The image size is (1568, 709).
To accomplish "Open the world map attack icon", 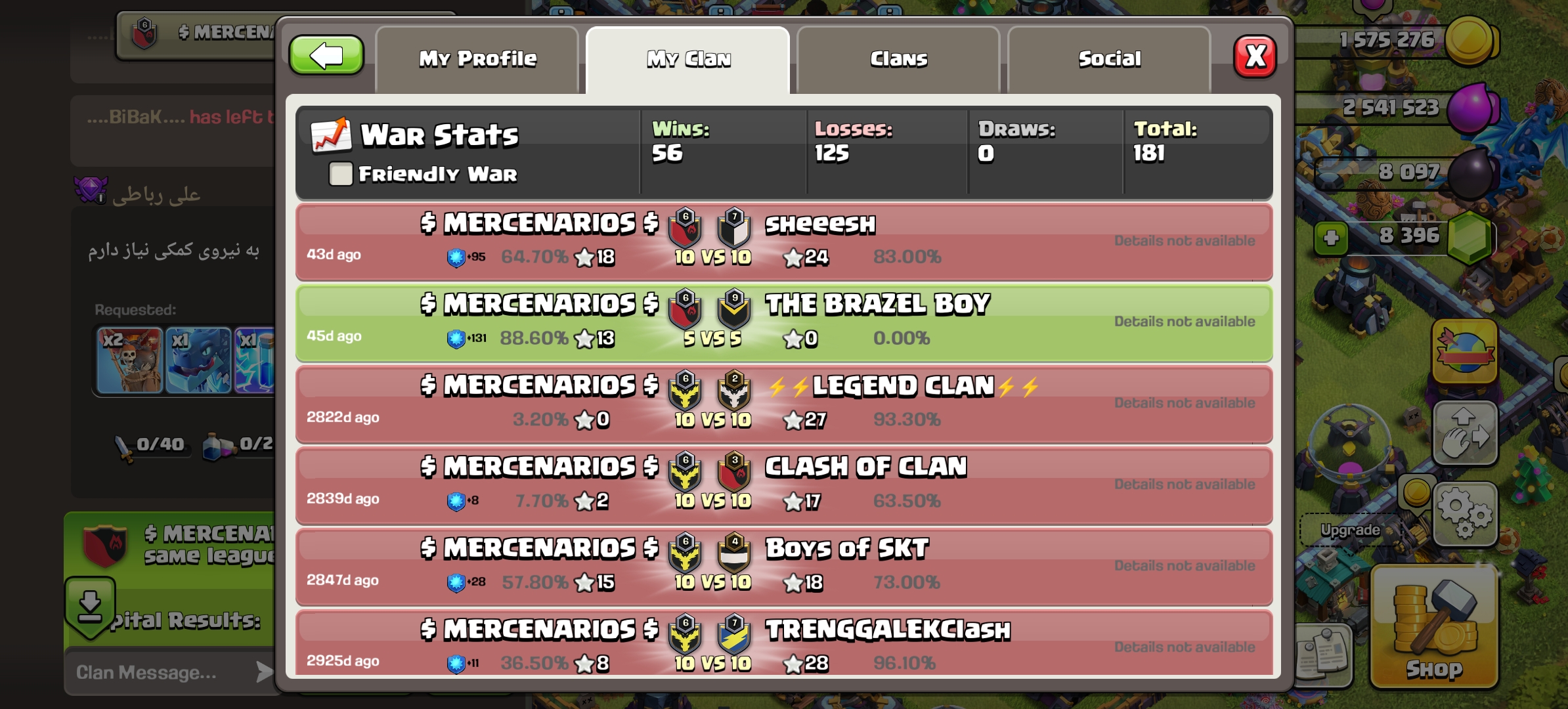I will tap(1464, 352).
